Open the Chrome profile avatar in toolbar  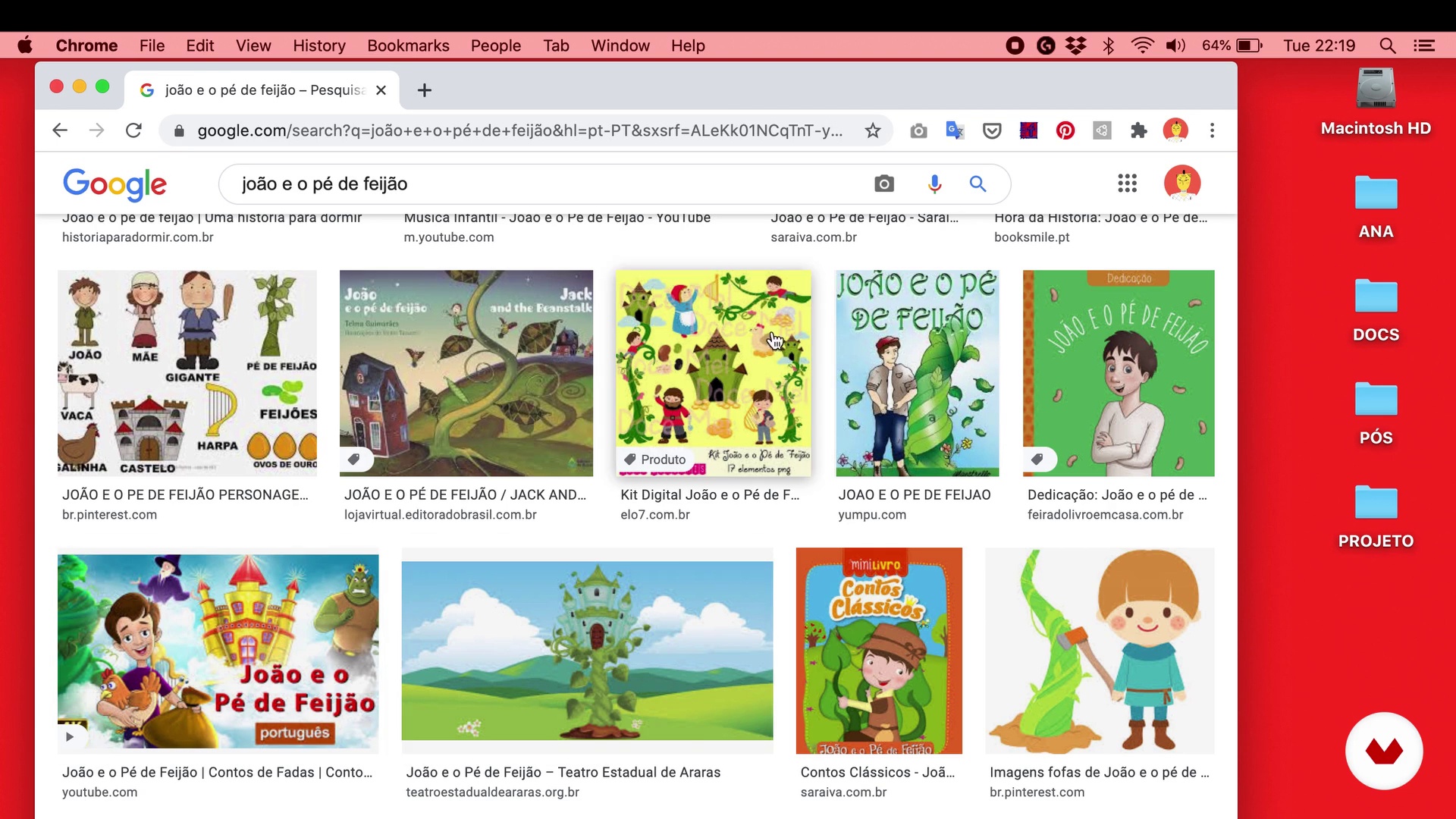click(1175, 130)
